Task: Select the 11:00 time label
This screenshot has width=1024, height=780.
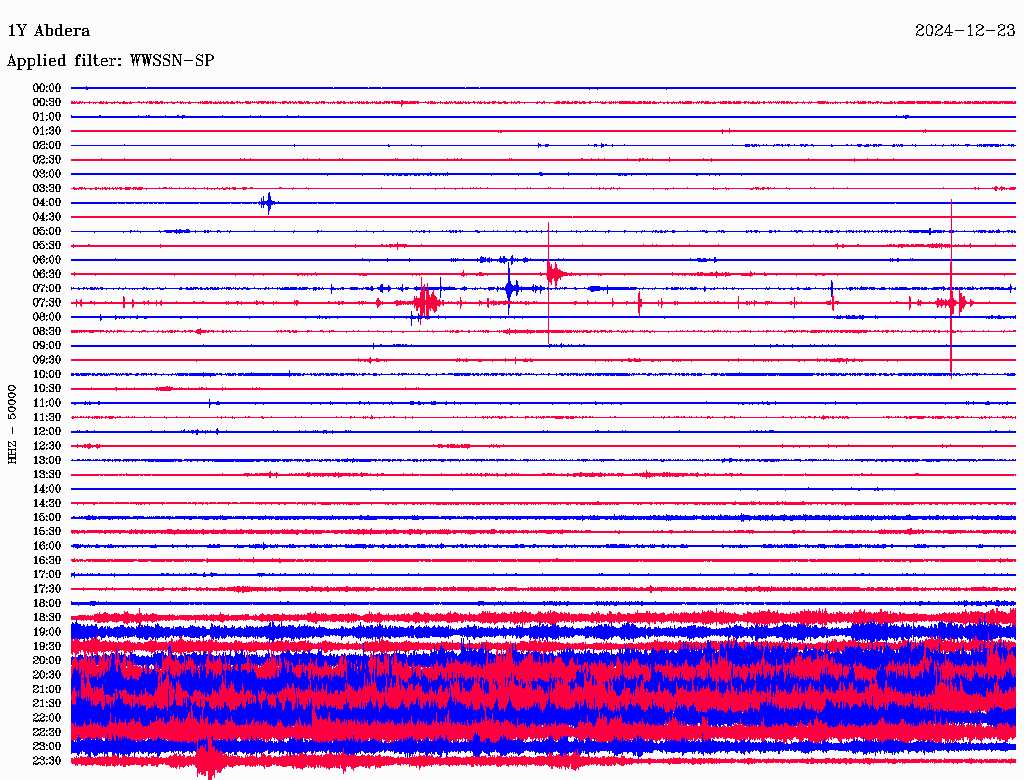Action: [x=47, y=403]
